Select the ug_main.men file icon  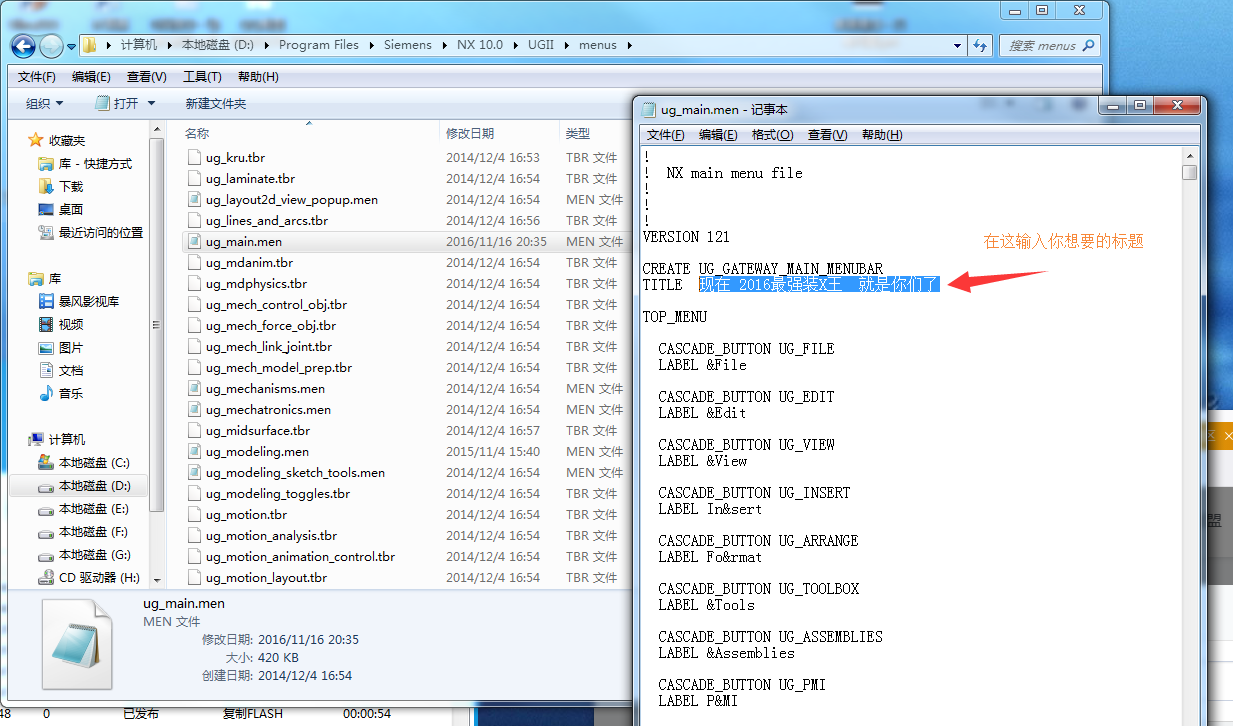[x=195, y=241]
